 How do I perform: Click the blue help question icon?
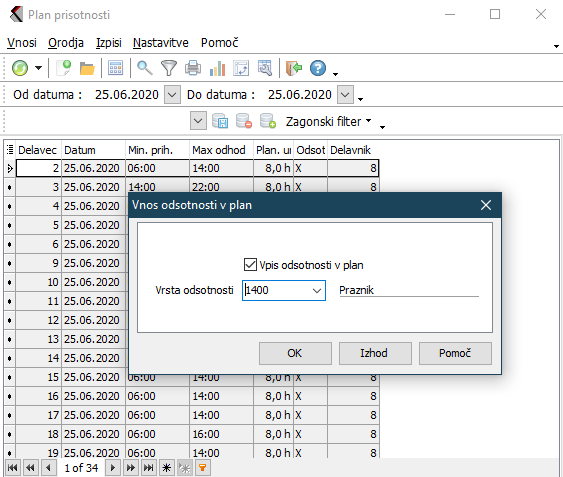point(318,68)
